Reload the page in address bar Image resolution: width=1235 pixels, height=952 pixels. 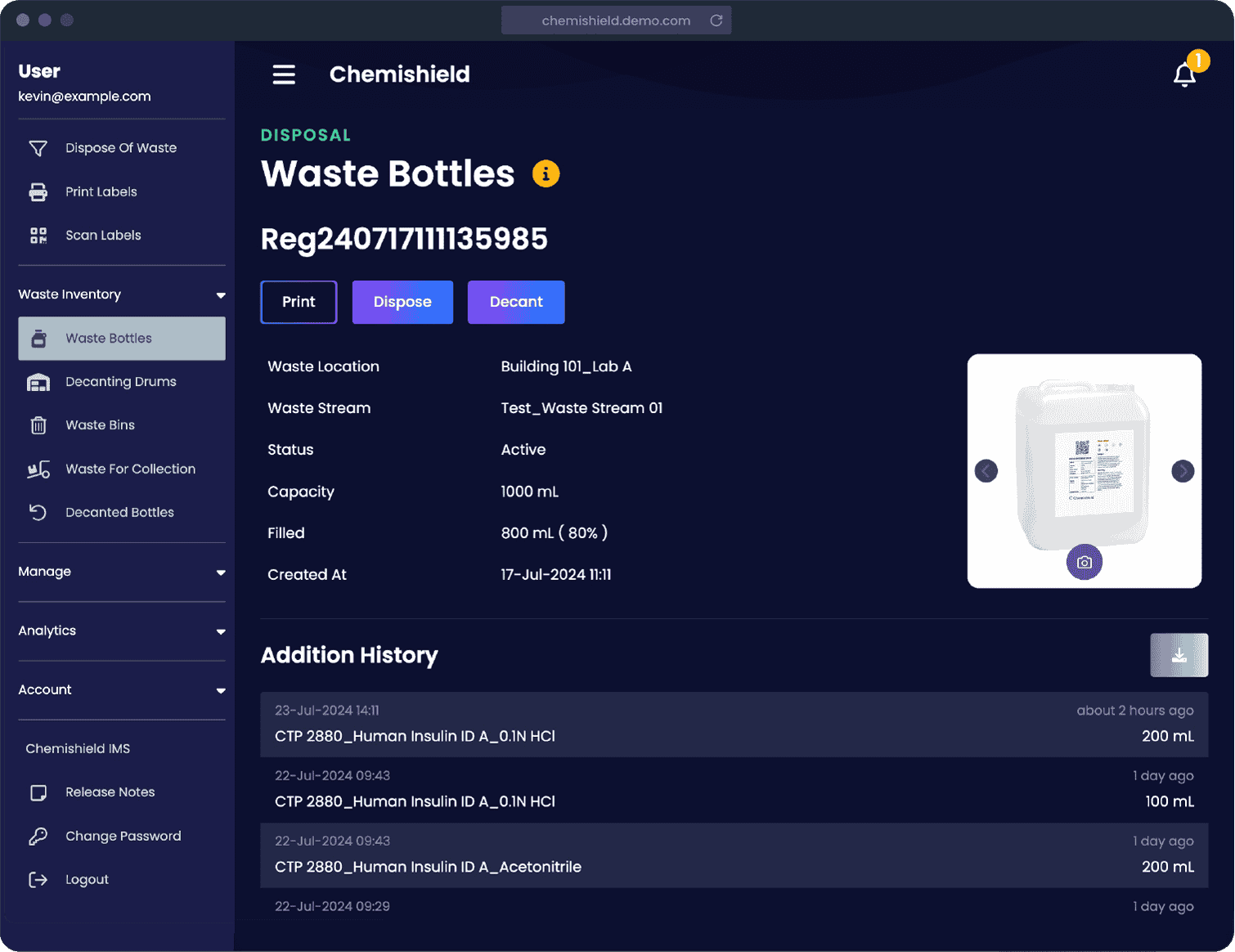pyautogui.click(x=716, y=20)
